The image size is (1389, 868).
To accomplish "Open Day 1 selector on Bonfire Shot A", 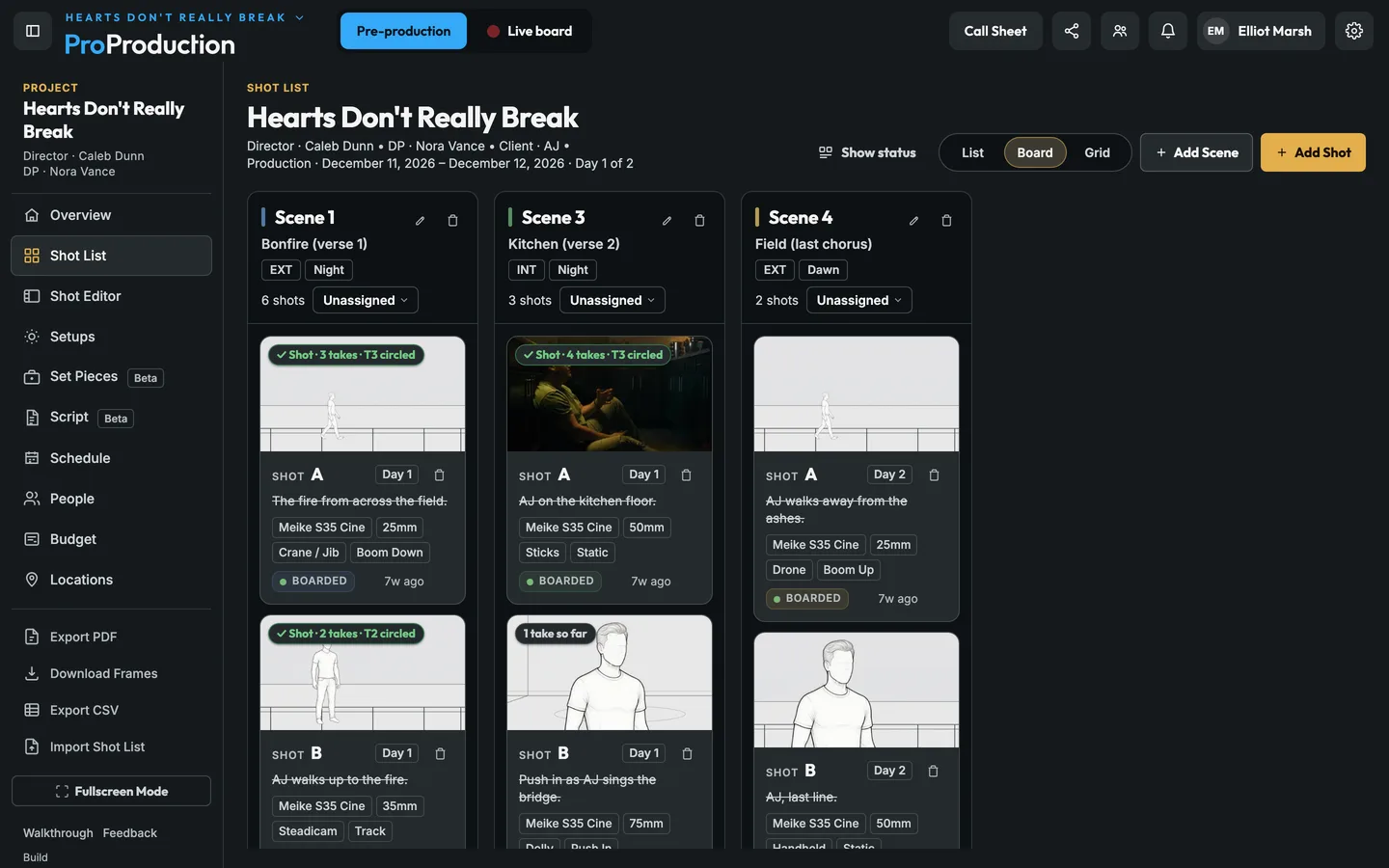I will click(x=397, y=475).
